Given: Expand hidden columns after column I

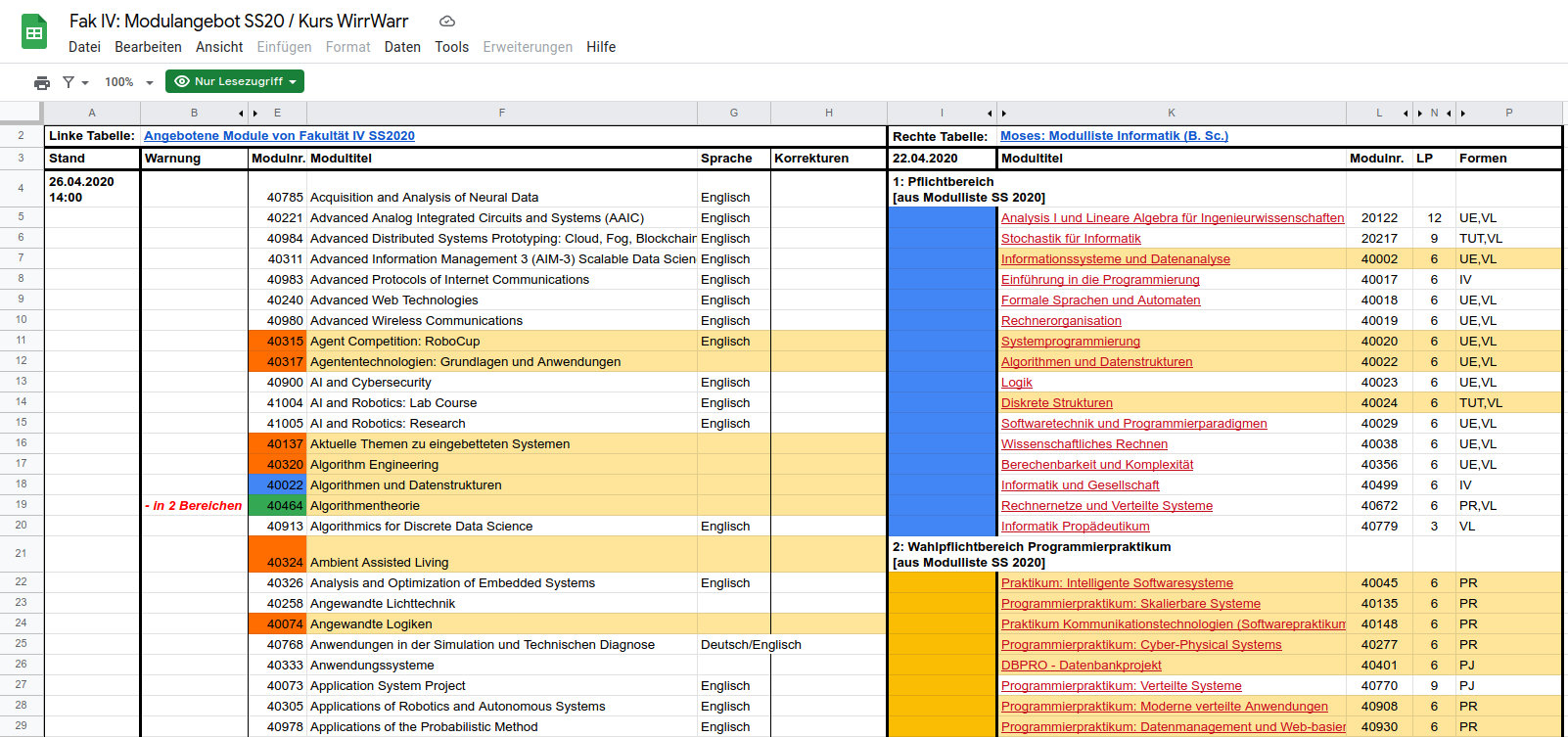Looking at the screenshot, I should click(x=990, y=114).
